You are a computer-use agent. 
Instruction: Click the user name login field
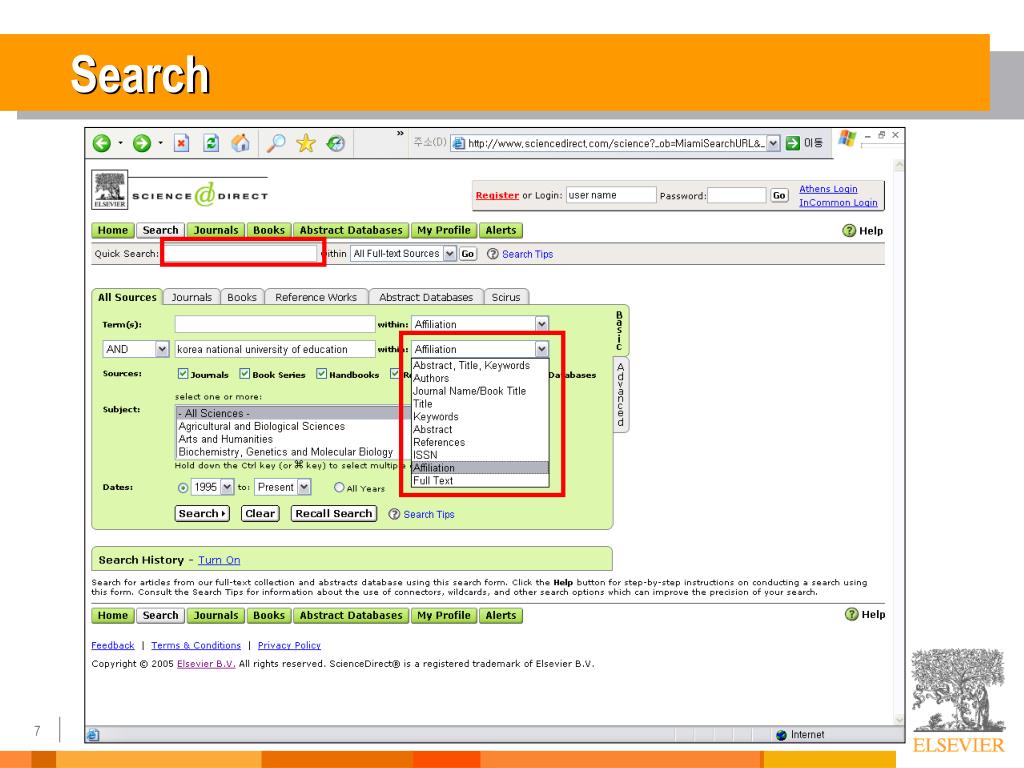[x=611, y=195]
